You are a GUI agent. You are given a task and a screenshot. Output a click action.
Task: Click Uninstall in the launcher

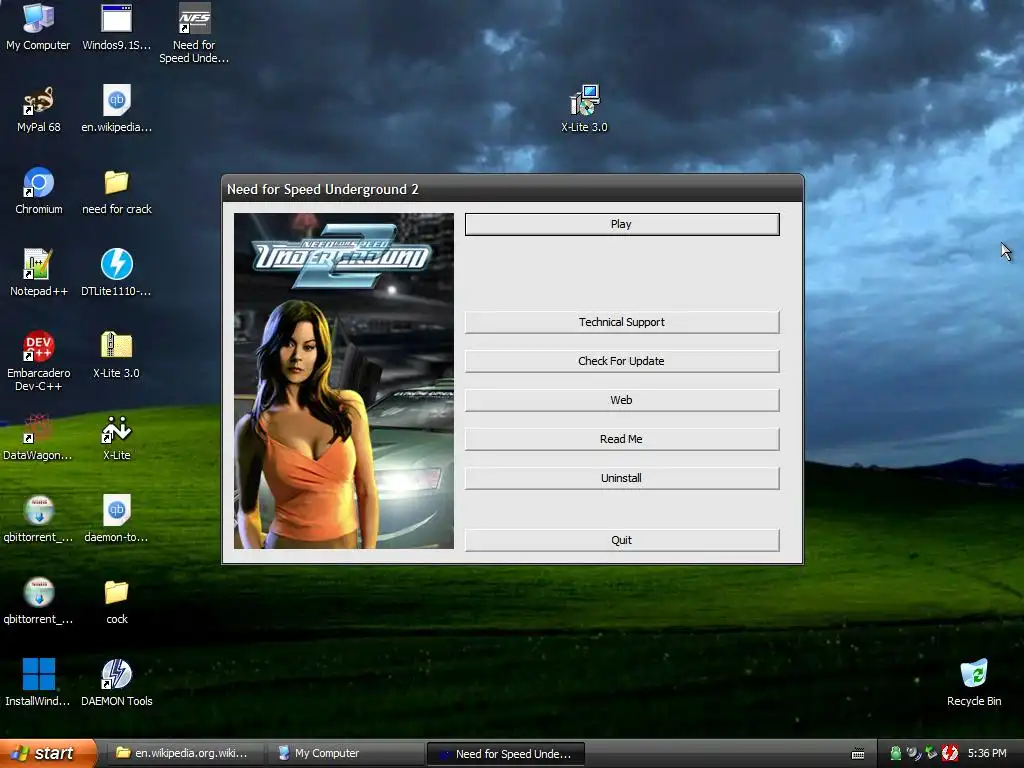[x=622, y=478]
